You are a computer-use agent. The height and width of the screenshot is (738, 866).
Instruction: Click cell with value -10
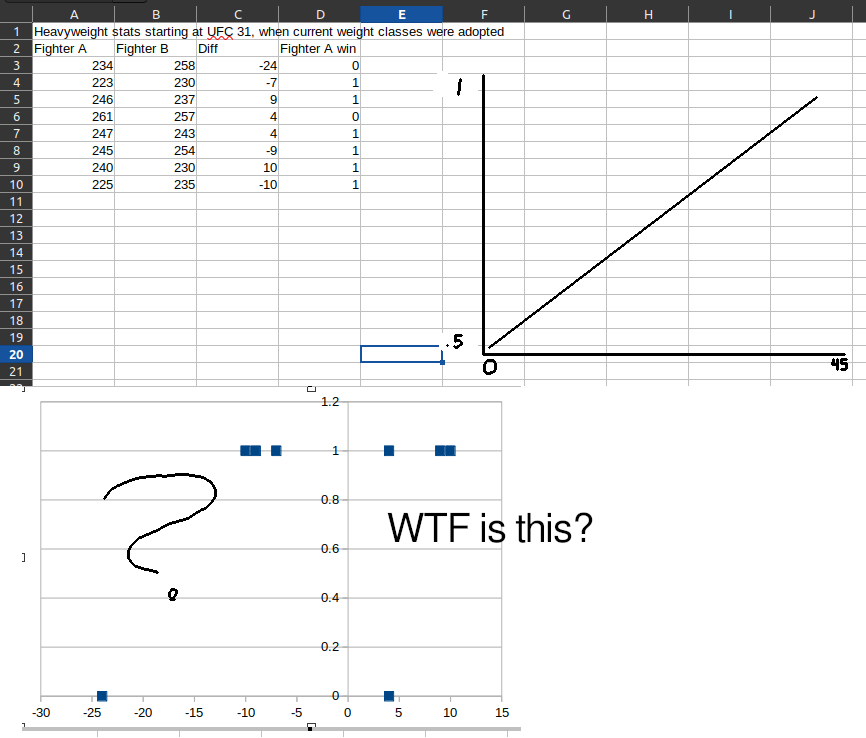click(x=237, y=184)
